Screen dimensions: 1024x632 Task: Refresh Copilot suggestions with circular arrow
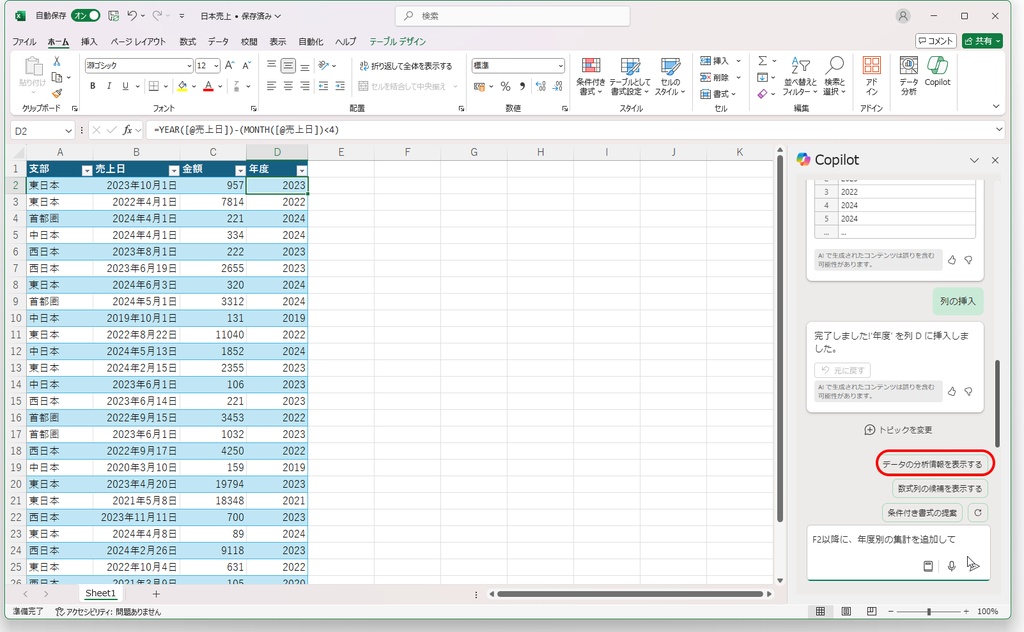pyautogui.click(x=978, y=513)
